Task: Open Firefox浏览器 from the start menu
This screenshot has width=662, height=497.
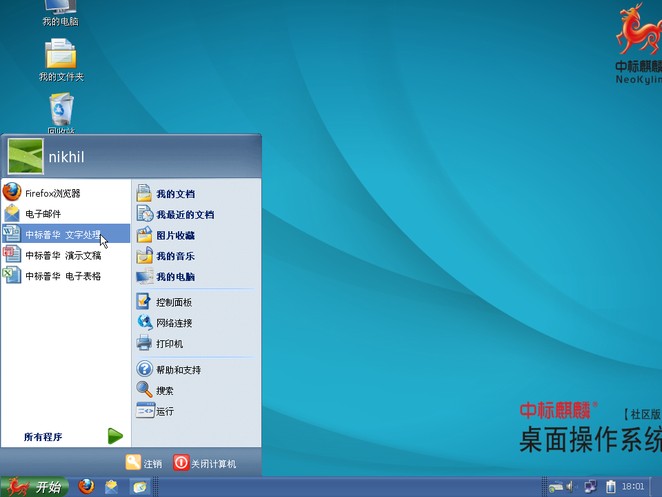Action: pos(52,193)
